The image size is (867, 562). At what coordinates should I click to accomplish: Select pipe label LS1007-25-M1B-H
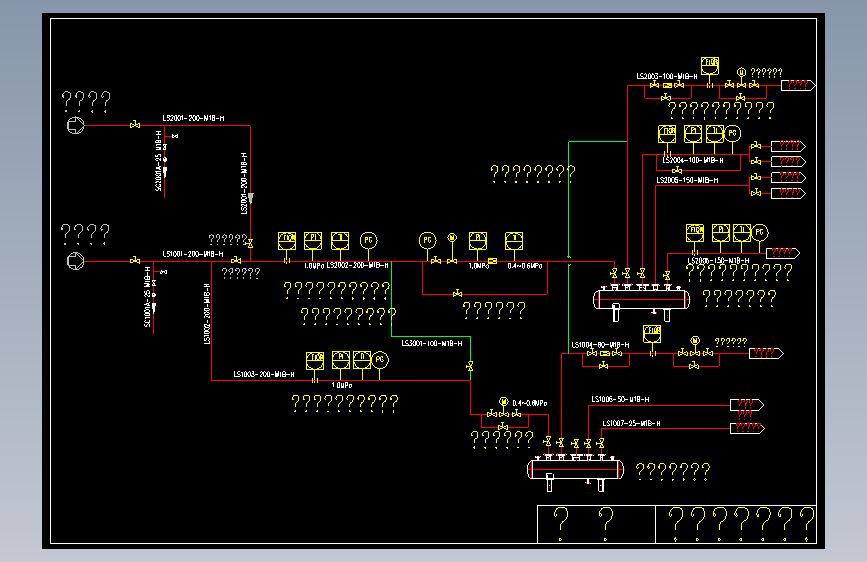(x=631, y=424)
